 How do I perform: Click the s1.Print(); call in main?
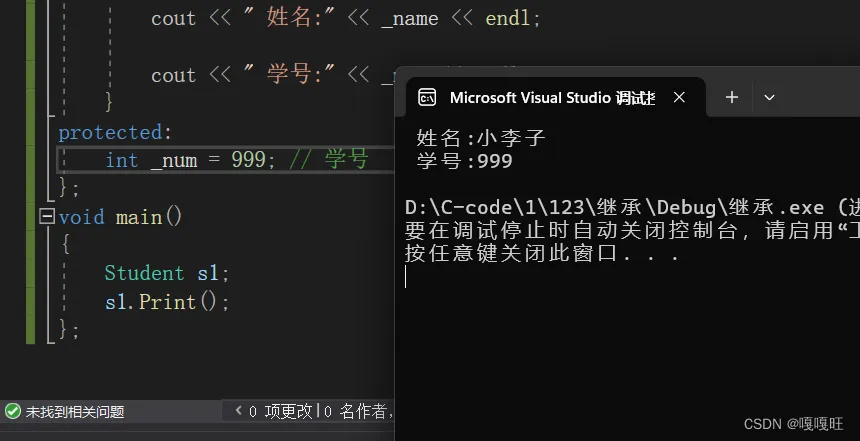[167, 301]
